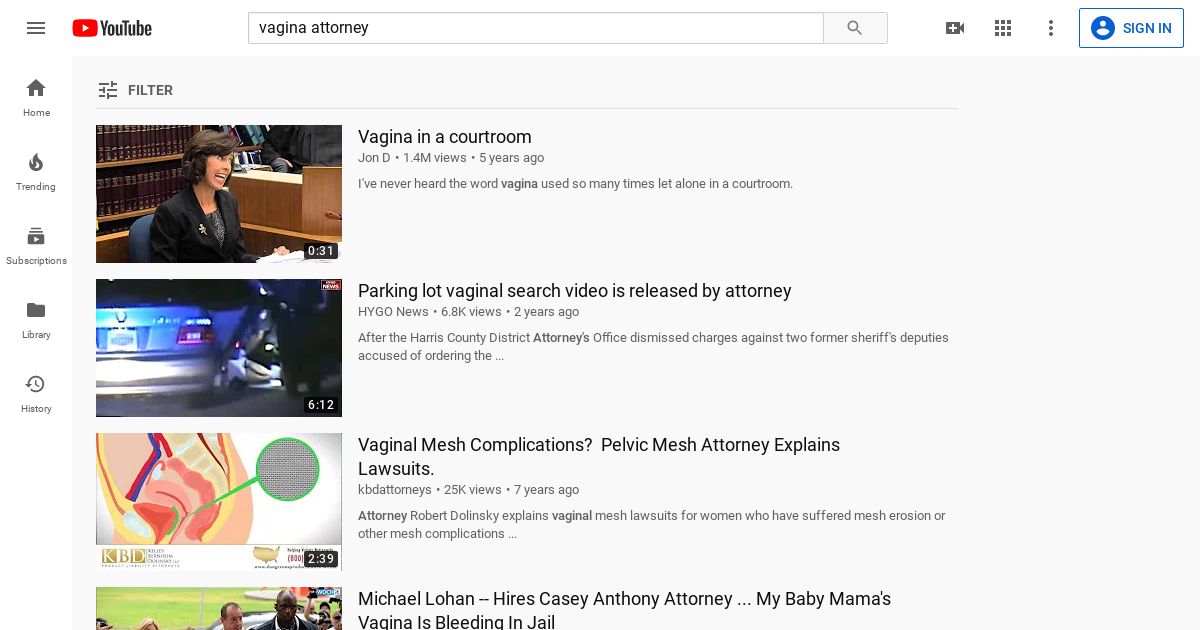Screen dimensions: 1200x630
Task: Open the three-dot settings menu
Action: pos(1051,28)
